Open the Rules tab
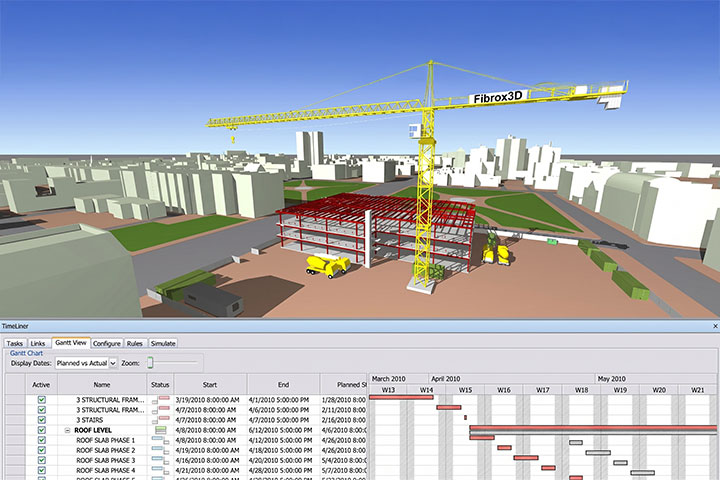The height and width of the screenshot is (480, 720). [x=135, y=343]
